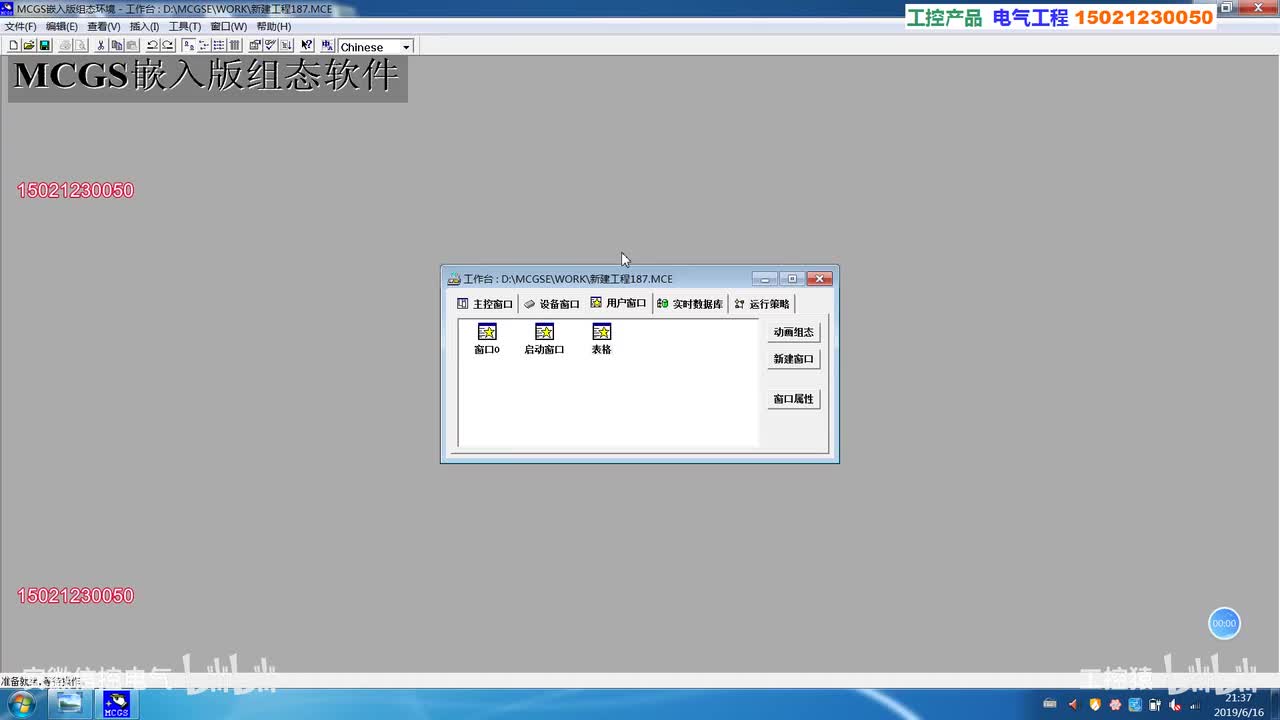Click the Copy toolbar icon
This screenshot has width=1280, height=720.
(x=116, y=46)
